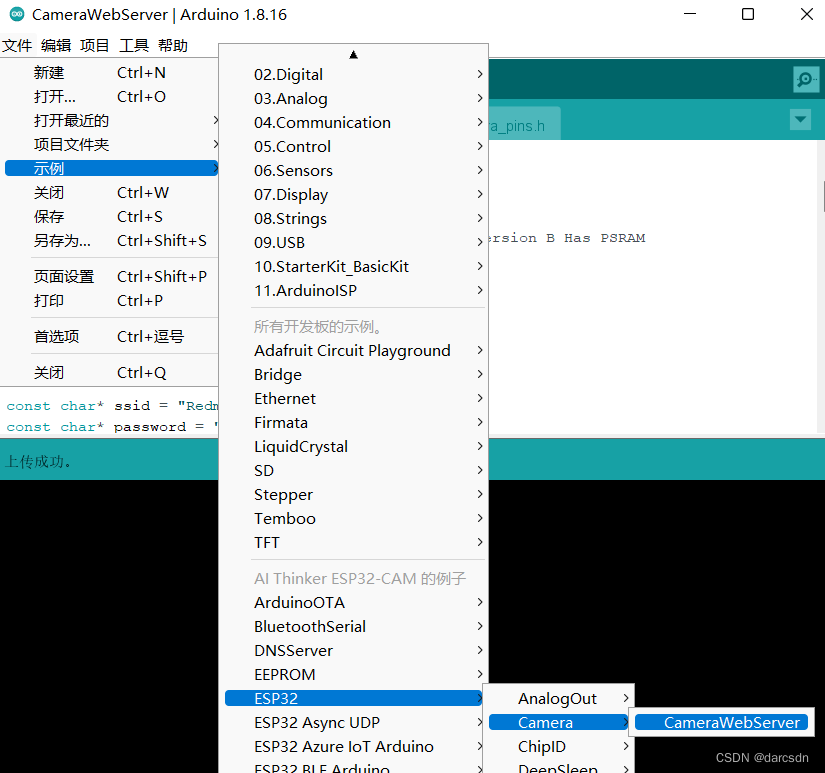Open the Firmata examples submenu

[354, 423]
